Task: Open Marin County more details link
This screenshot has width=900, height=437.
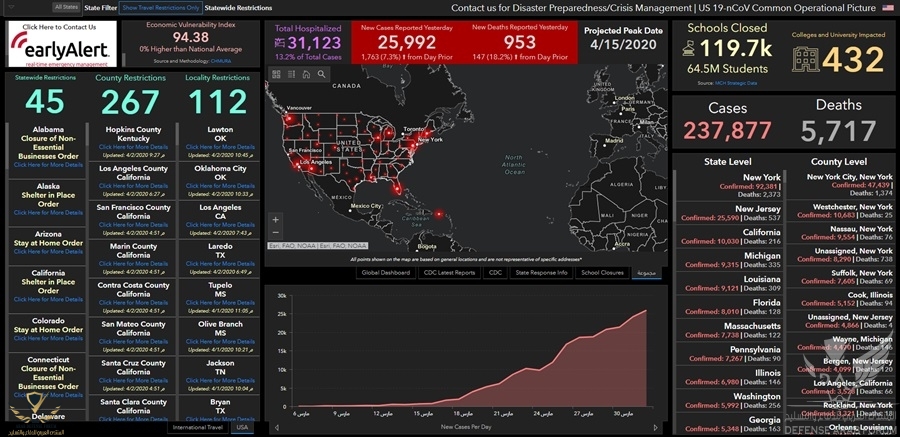Action: 133,264
